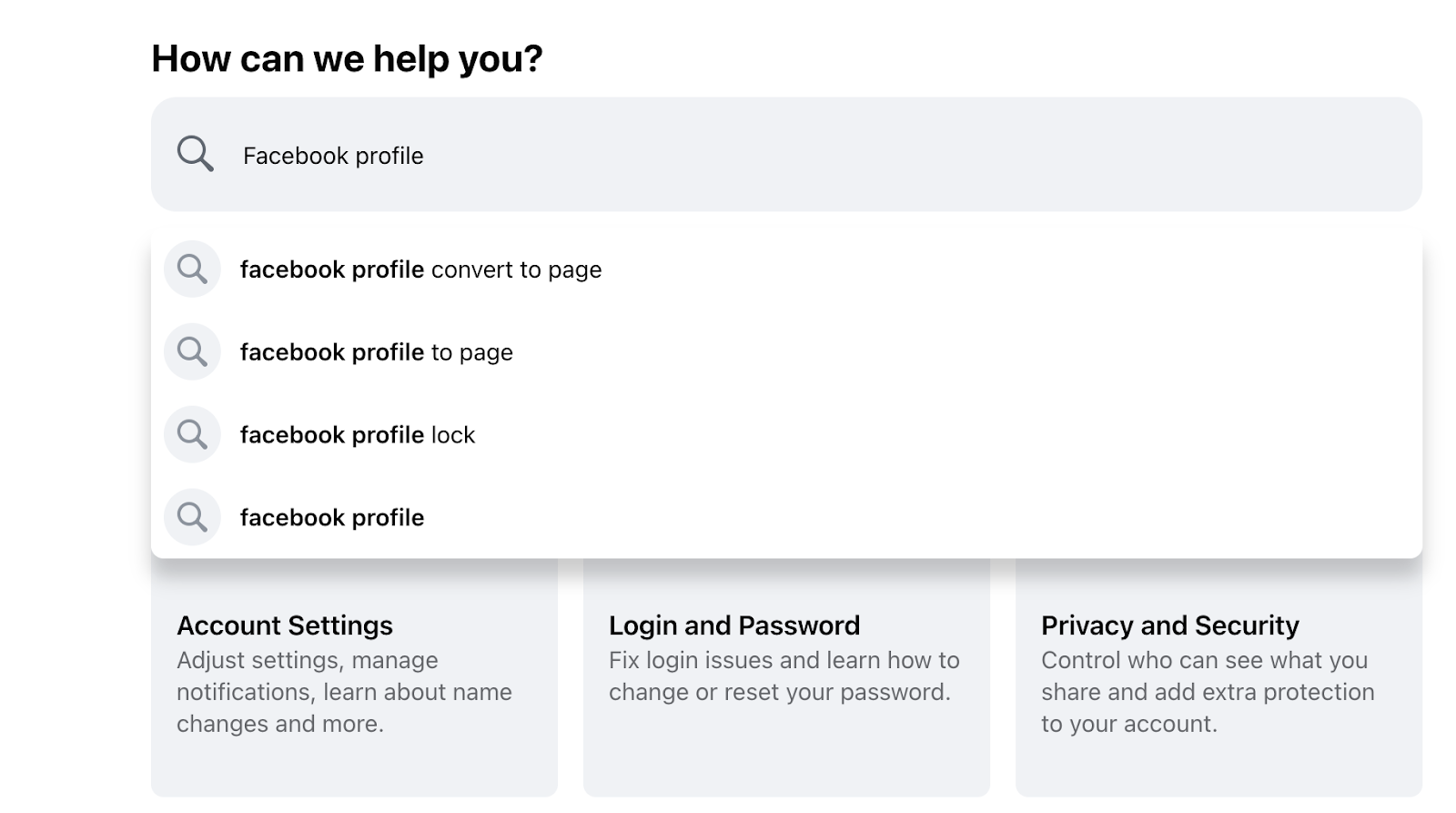1456x813 pixels.
Task: Focus the 'Facebook profile' search text field
Action: (x=333, y=157)
